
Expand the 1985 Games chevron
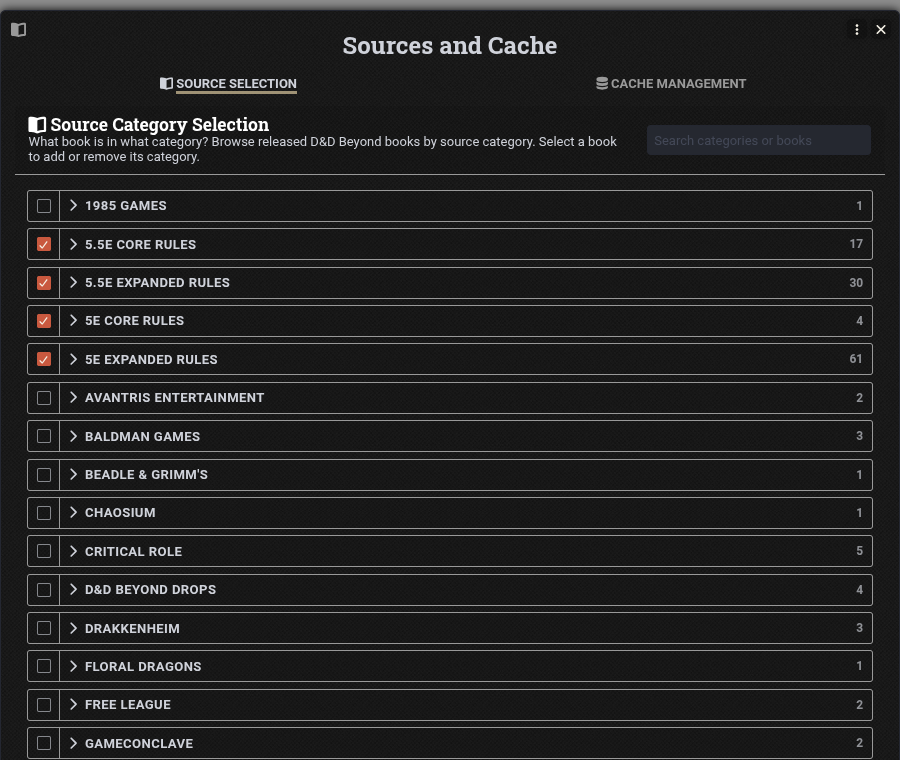(x=73, y=205)
